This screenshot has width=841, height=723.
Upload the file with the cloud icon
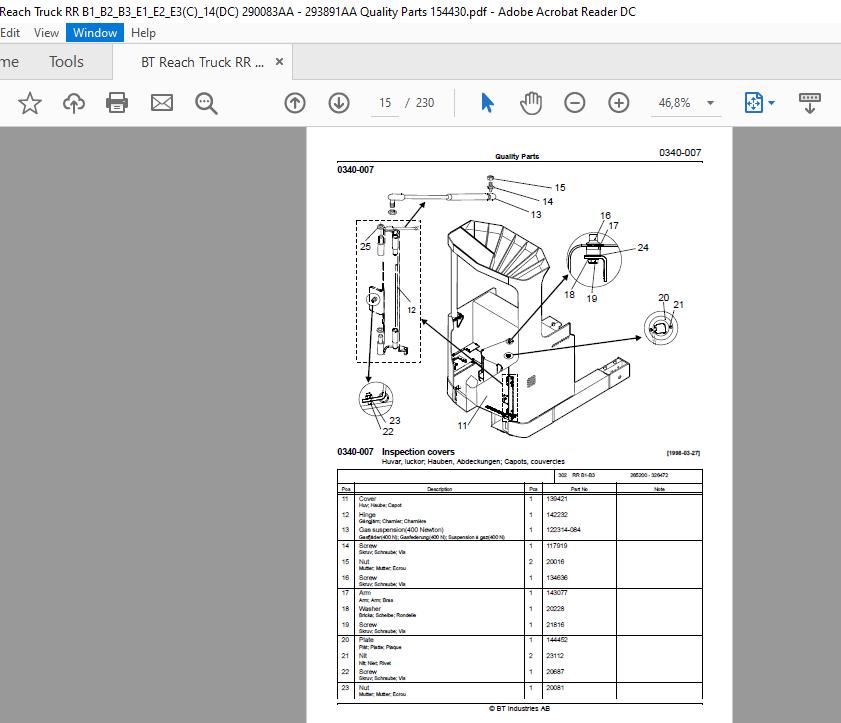tap(73, 103)
